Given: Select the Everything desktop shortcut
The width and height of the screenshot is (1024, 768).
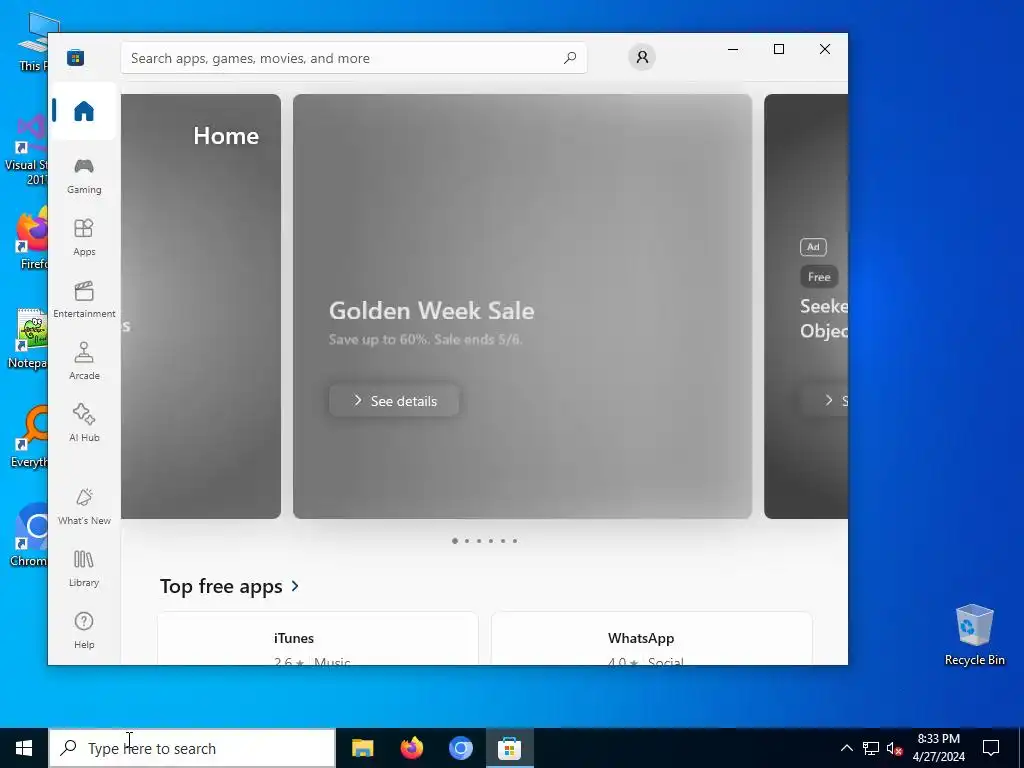Looking at the screenshot, I should click(29, 437).
